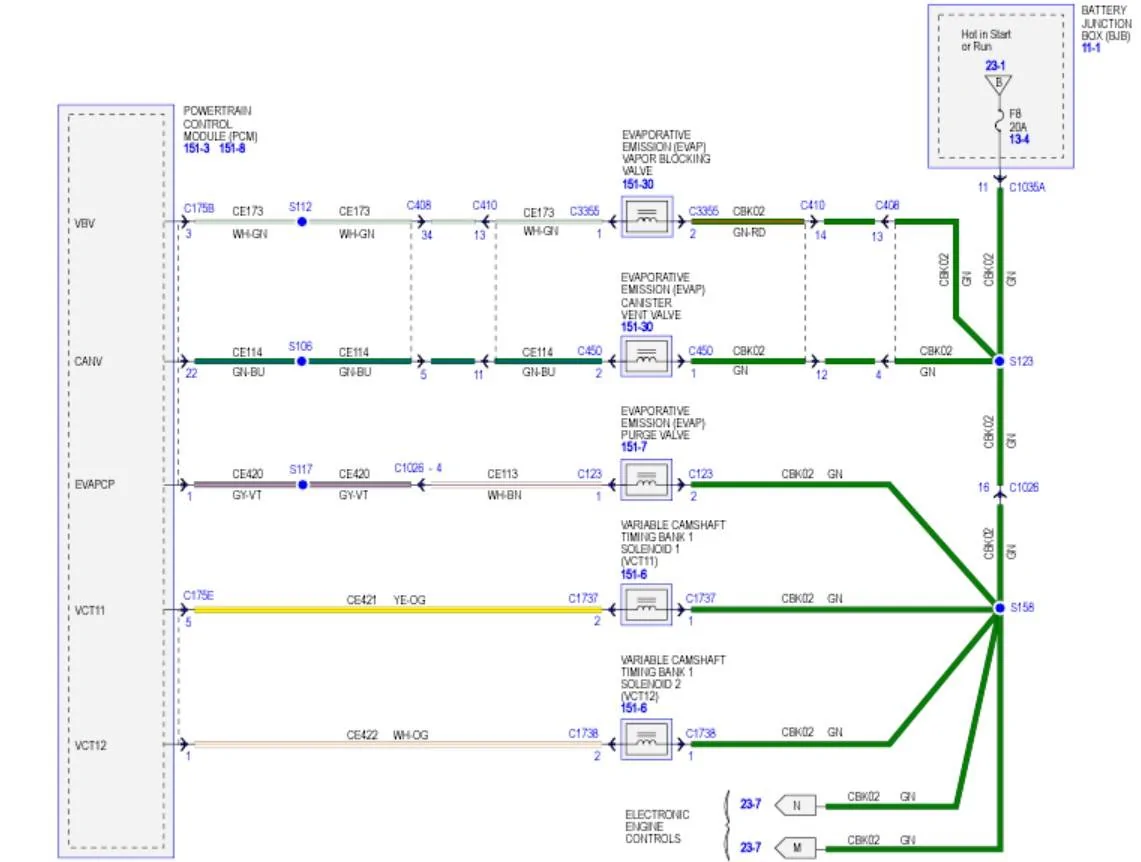Click the YE-OG wire color label

point(409,600)
